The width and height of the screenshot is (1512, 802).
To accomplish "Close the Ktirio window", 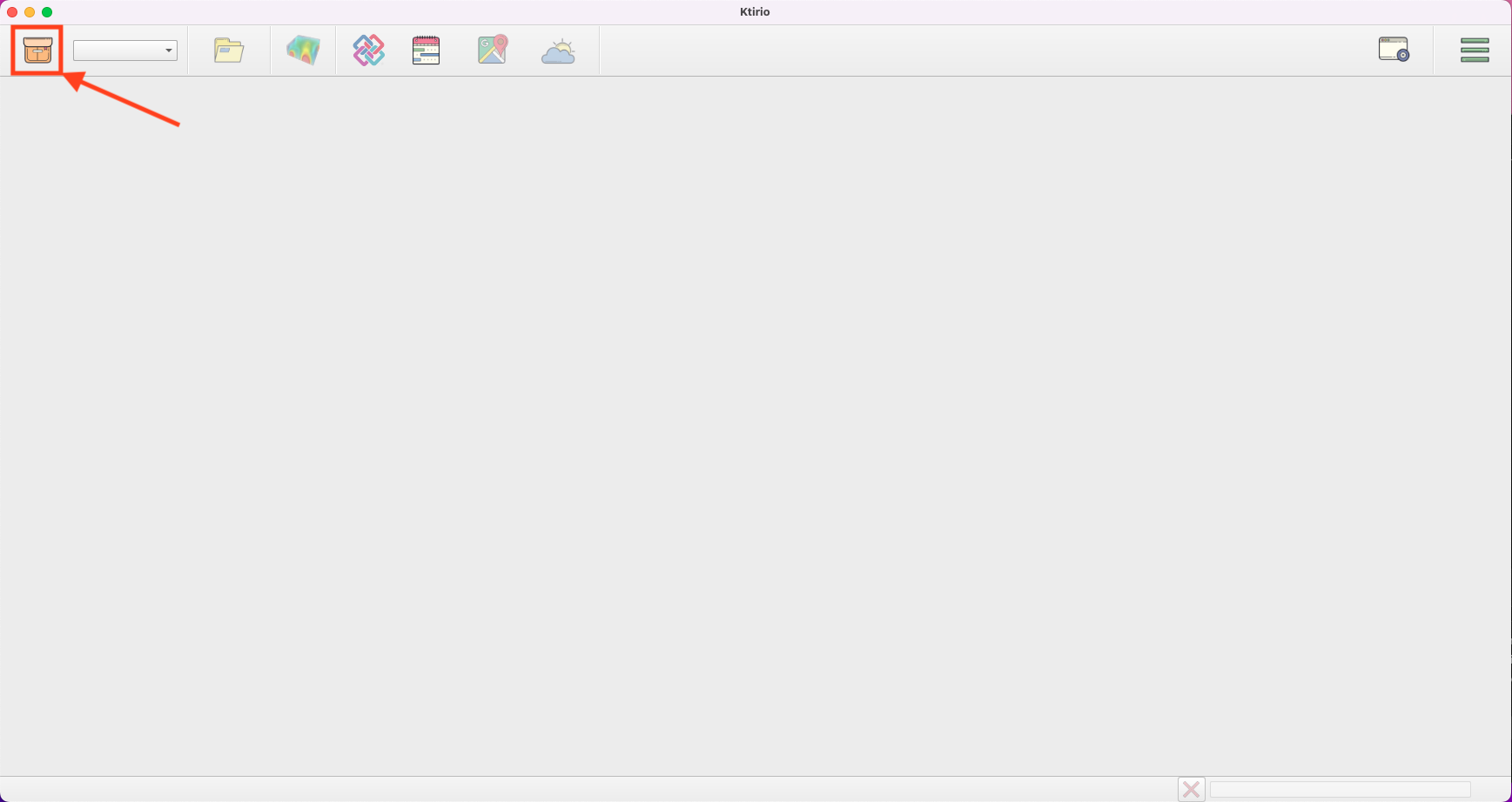I will 11,12.
